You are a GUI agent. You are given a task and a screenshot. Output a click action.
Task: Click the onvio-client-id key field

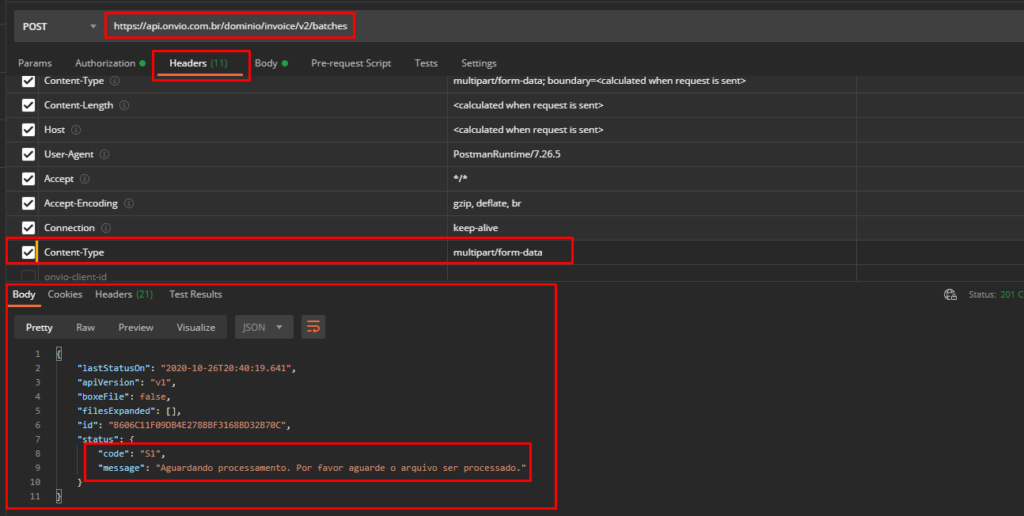tap(242, 276)
